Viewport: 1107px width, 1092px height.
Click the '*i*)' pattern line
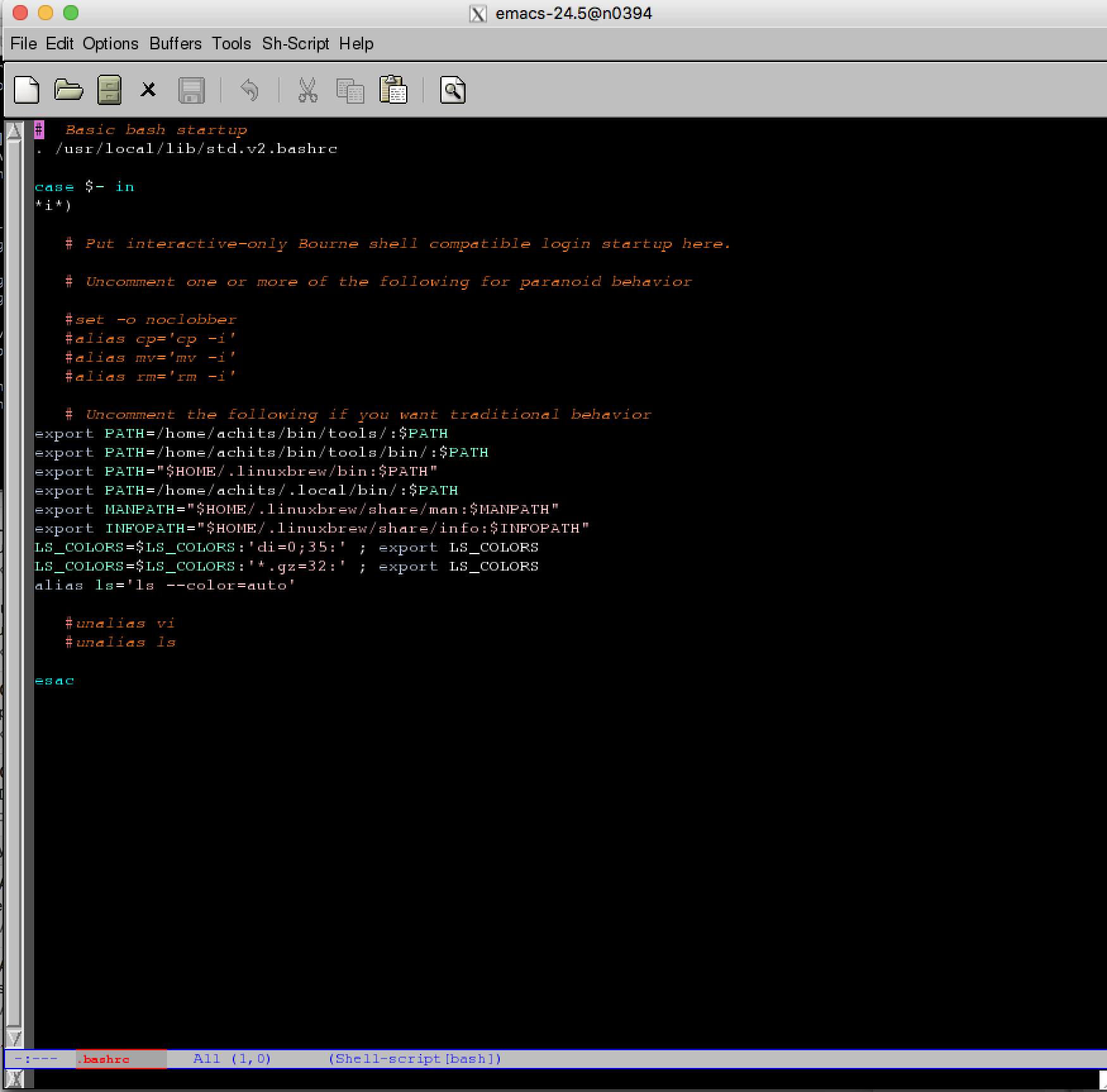(53, 206)
